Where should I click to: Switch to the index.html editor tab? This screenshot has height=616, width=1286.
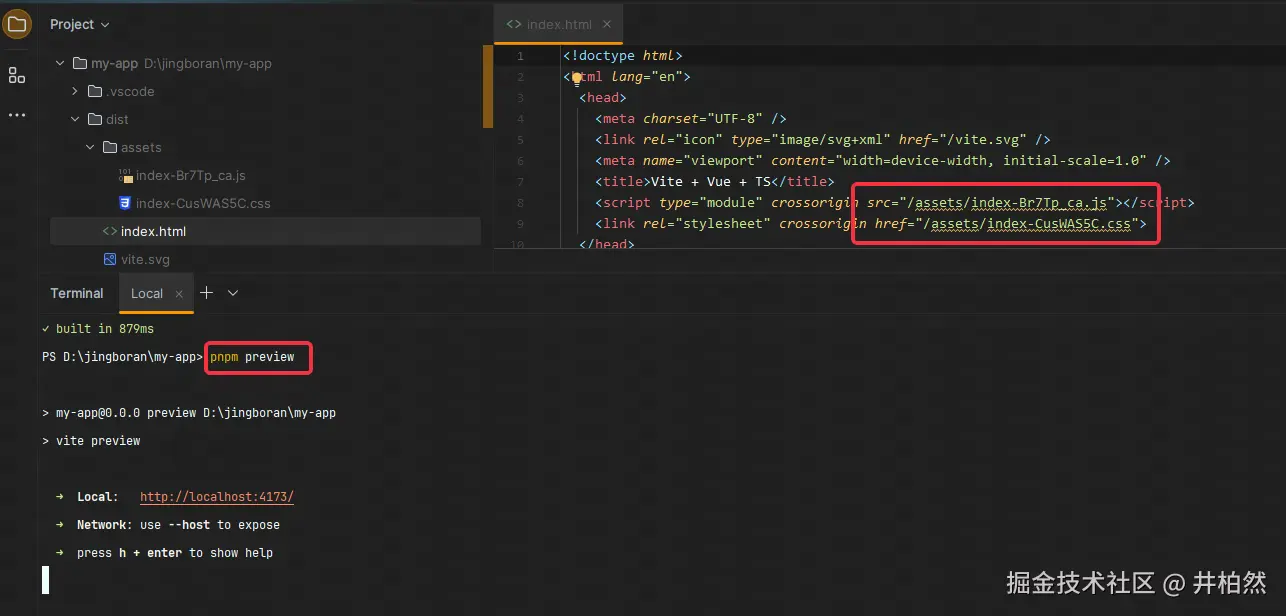pyautogui.click(x=558, y=25)
